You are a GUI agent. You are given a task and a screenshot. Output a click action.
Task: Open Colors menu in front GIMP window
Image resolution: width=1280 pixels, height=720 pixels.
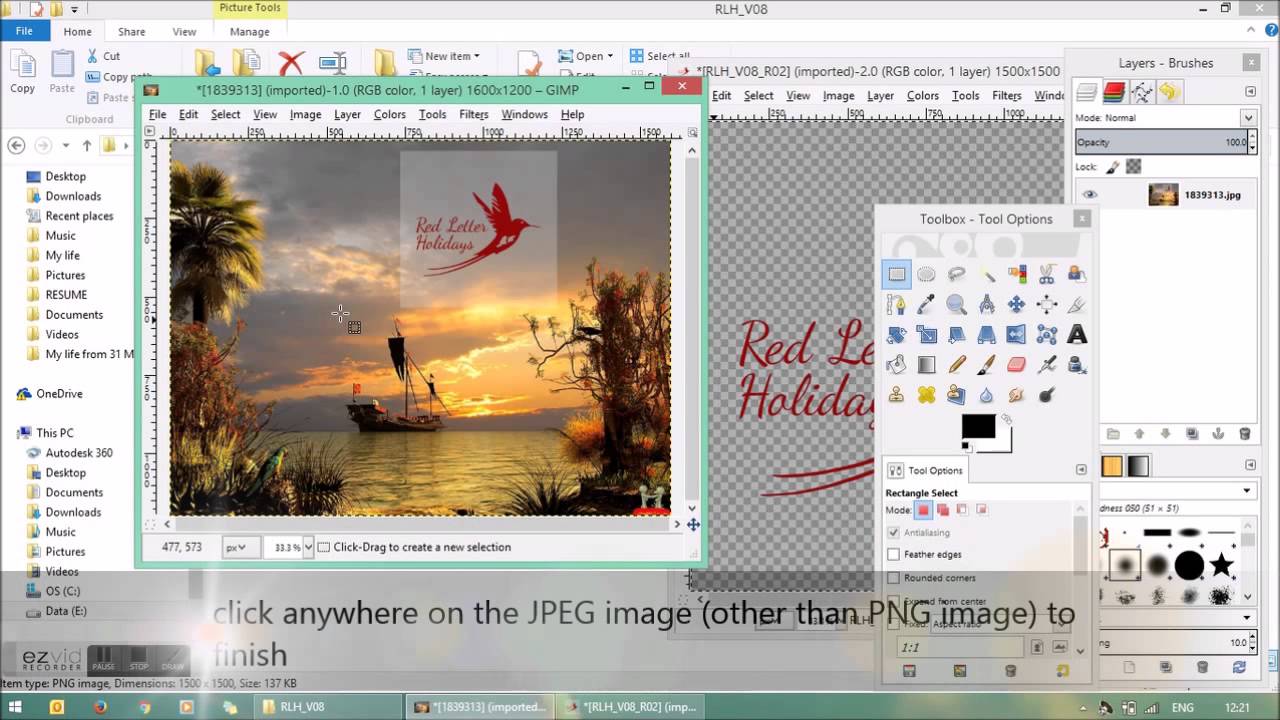click(x=390, y=114)
